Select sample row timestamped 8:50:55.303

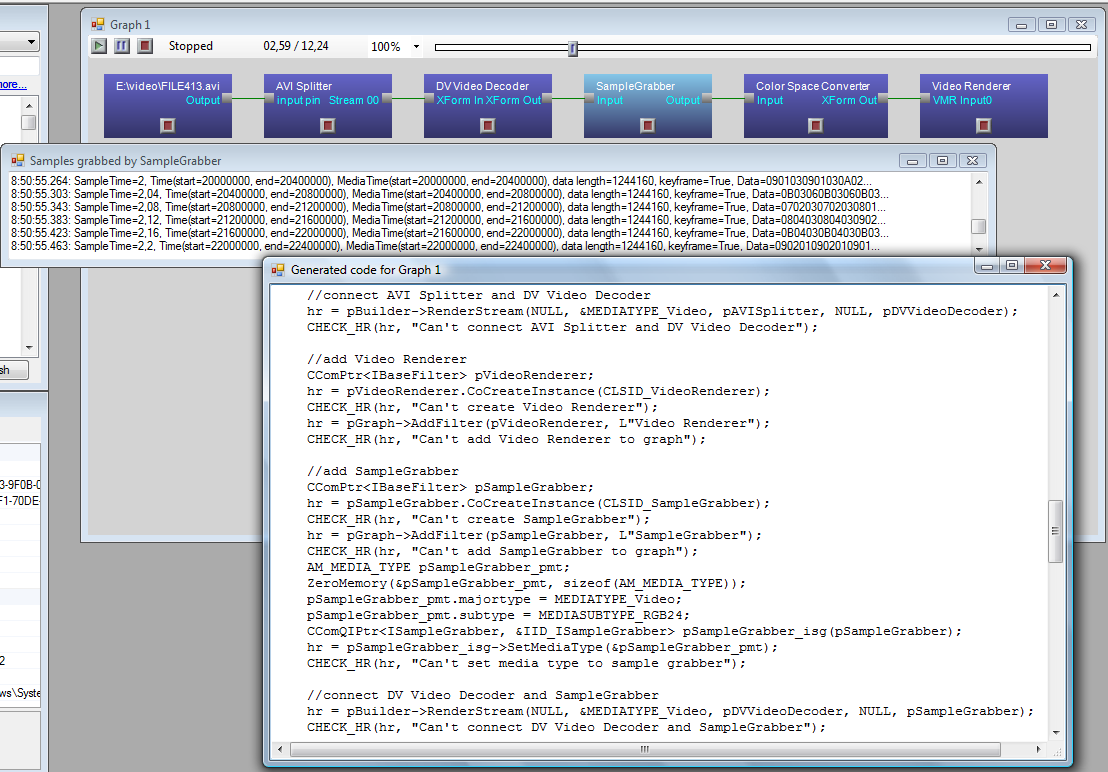click(449, 194)
